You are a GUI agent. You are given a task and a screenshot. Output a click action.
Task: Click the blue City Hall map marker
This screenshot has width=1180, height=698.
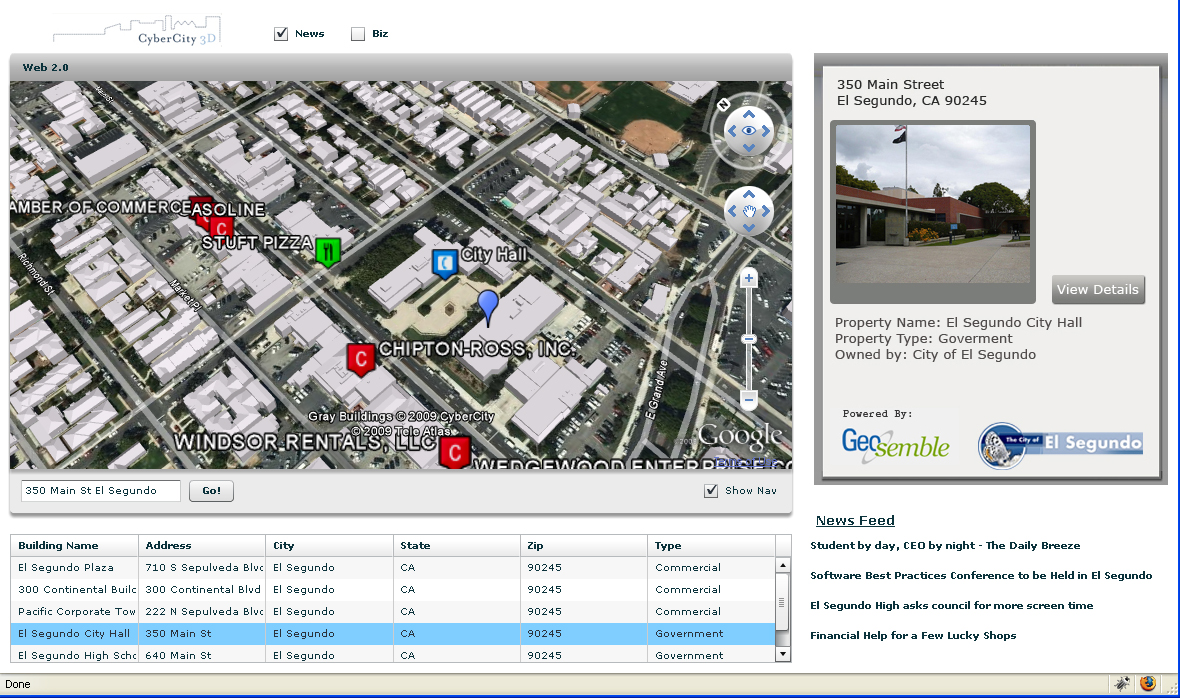coord(444,262)
